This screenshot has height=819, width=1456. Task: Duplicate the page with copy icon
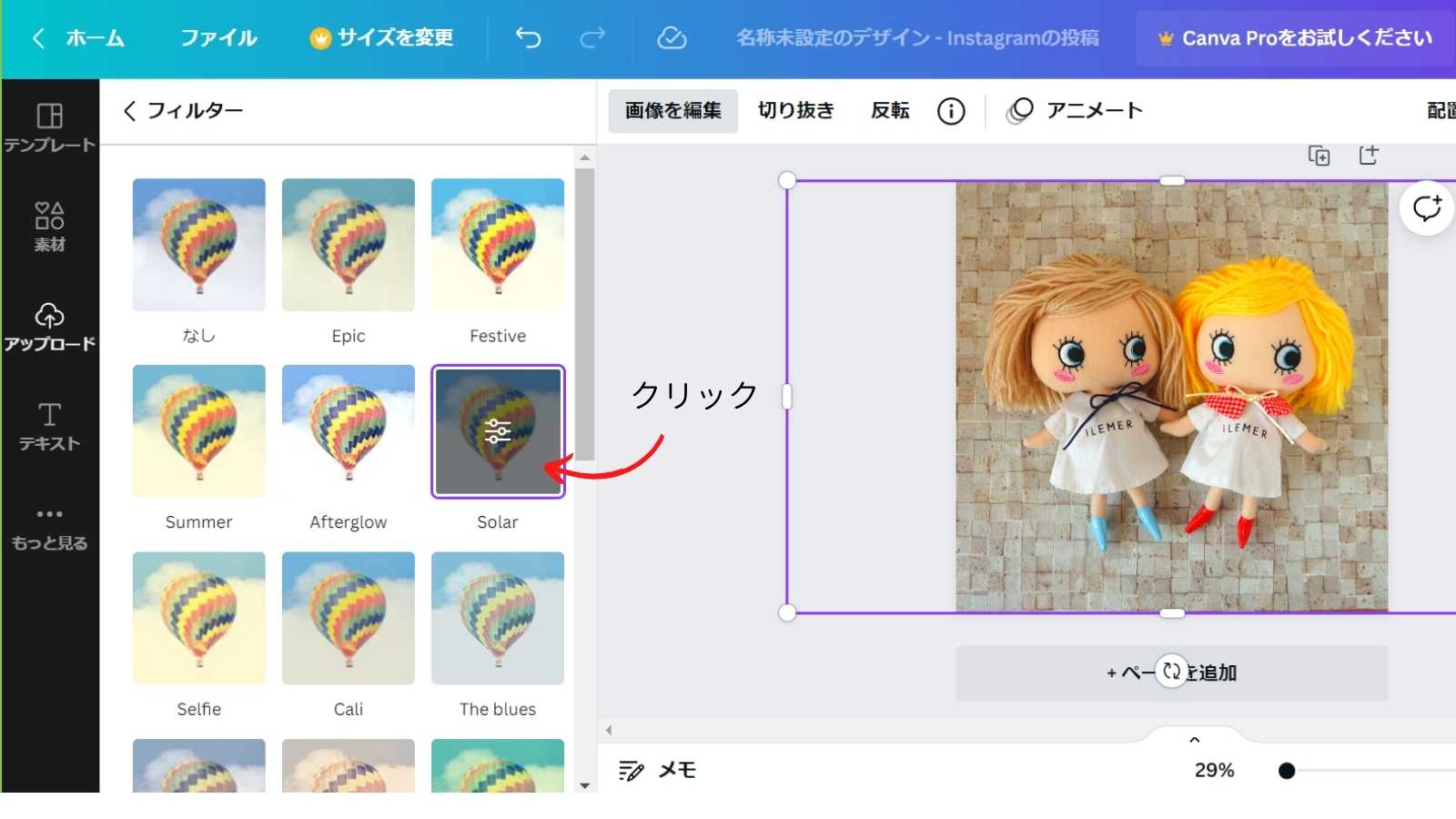tap(1319, 156)
